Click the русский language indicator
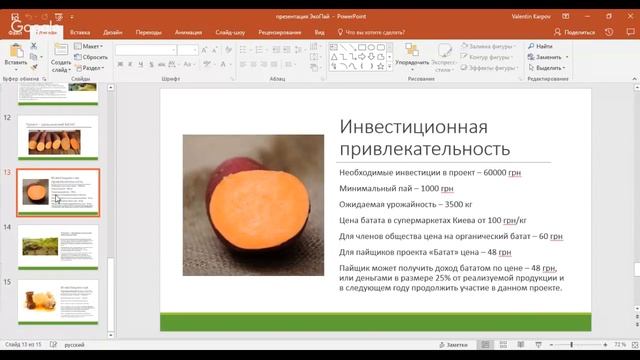The height and width of the screenshot is (360, 640). (74, 345)
